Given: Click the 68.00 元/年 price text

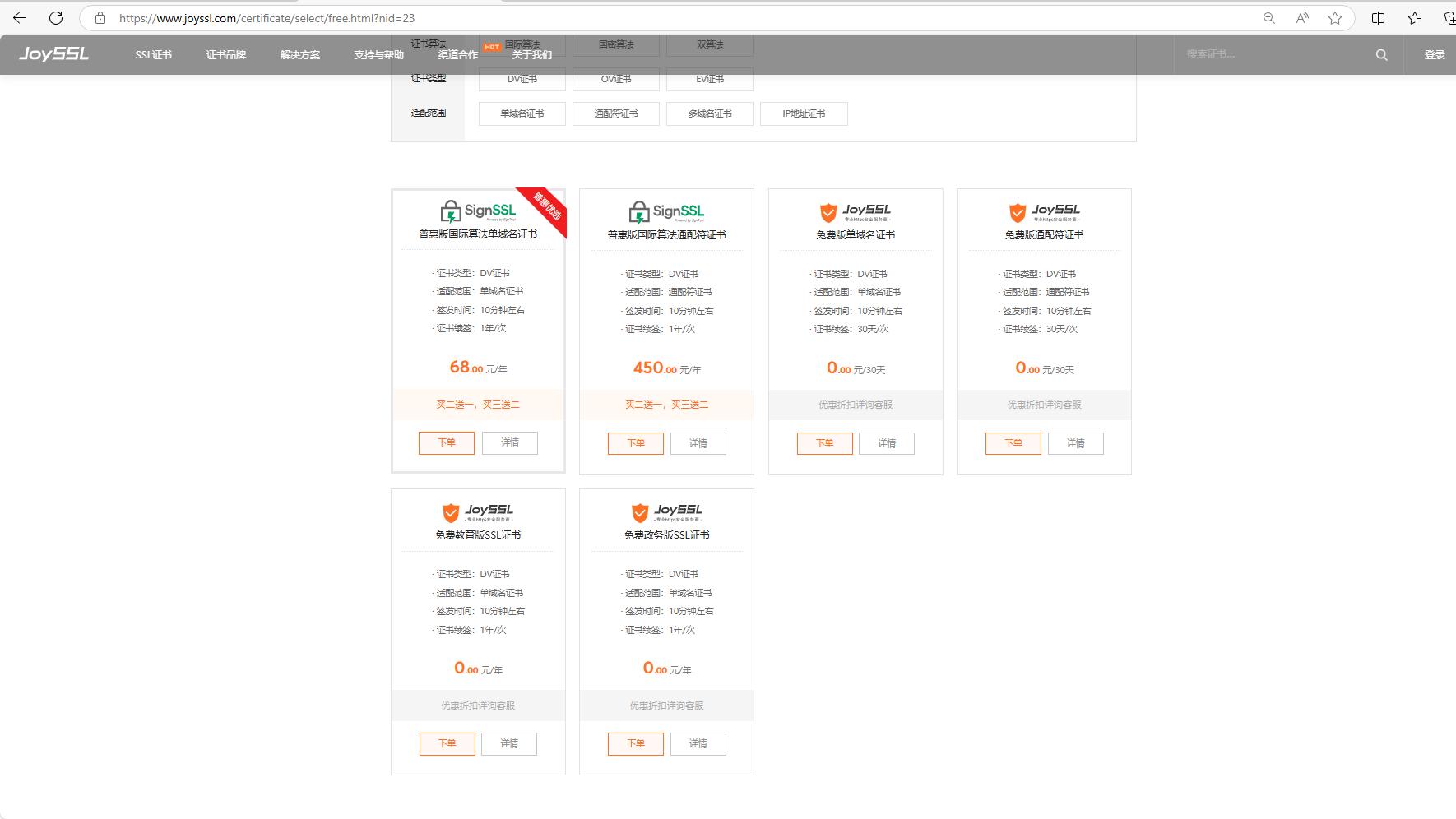Looking at the screenshot, I should (478, 368).
